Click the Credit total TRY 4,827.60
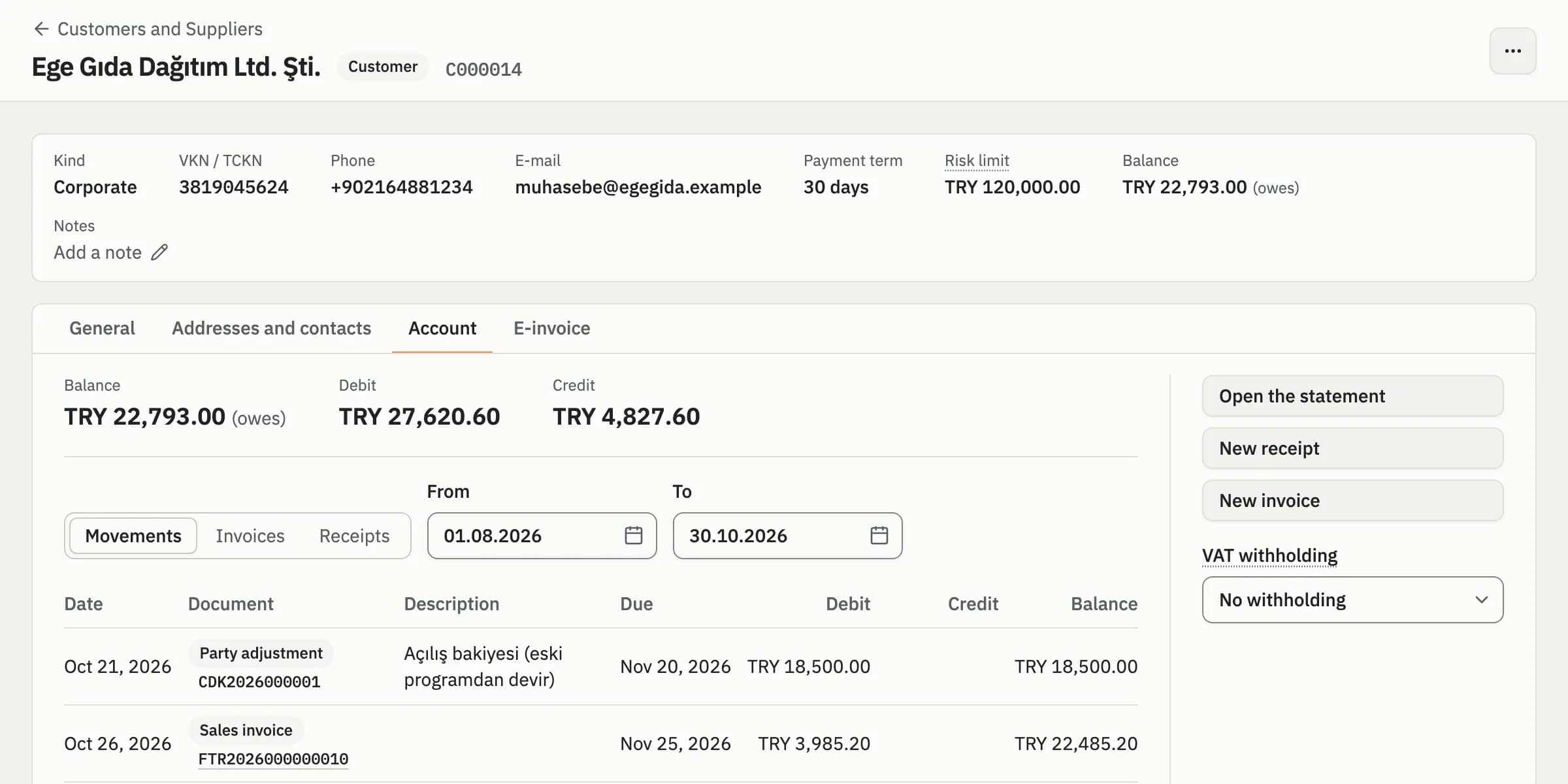 pos(626,417)
